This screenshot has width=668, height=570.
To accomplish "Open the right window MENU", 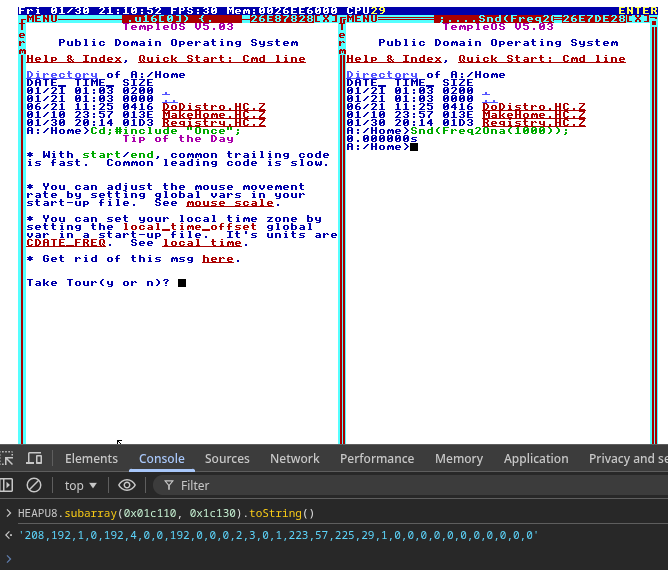I will coord(362,18).
